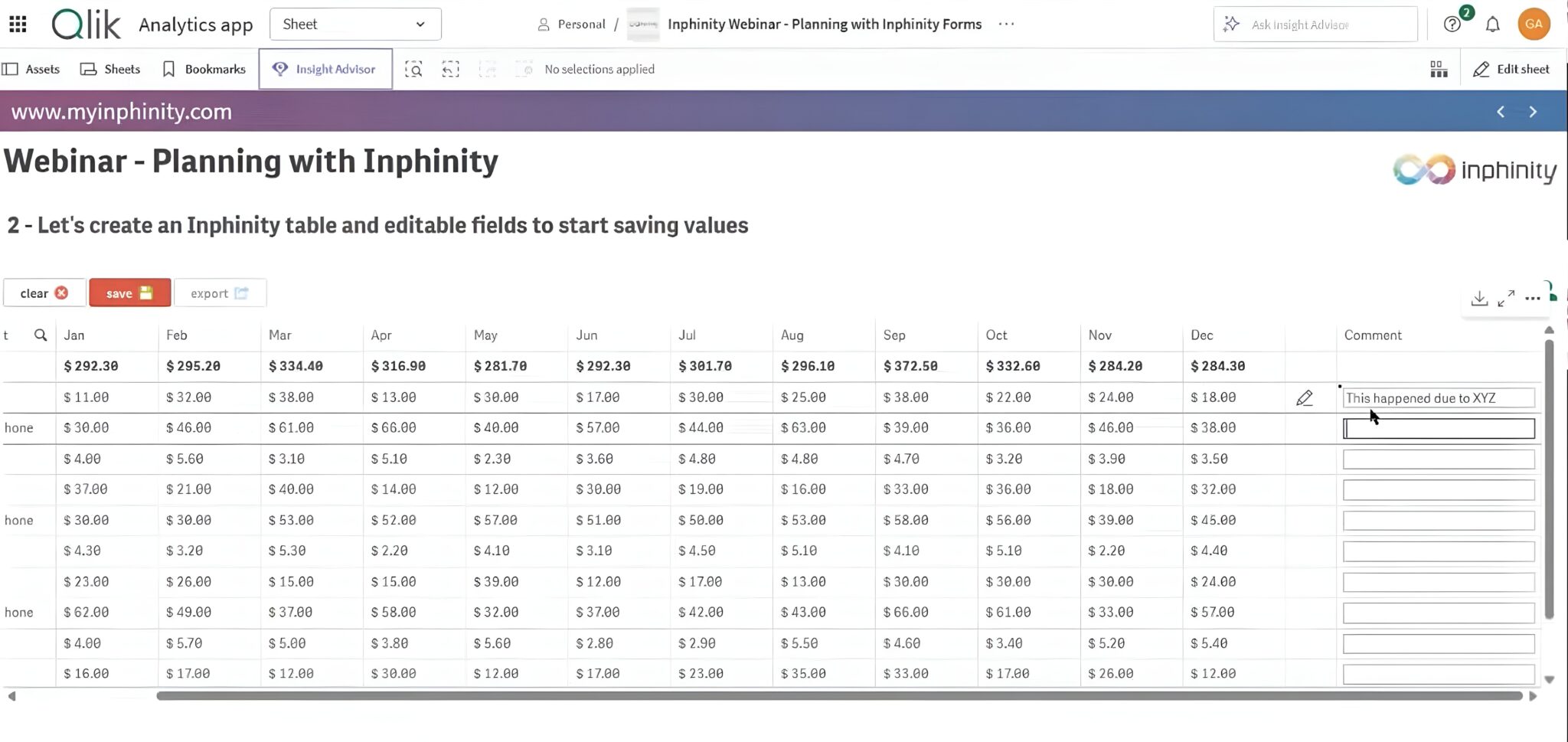The width and height of the screenshot is (1568, 742).
Task: Click the scroll up arrow of the table
Action: pos(1549,330)
